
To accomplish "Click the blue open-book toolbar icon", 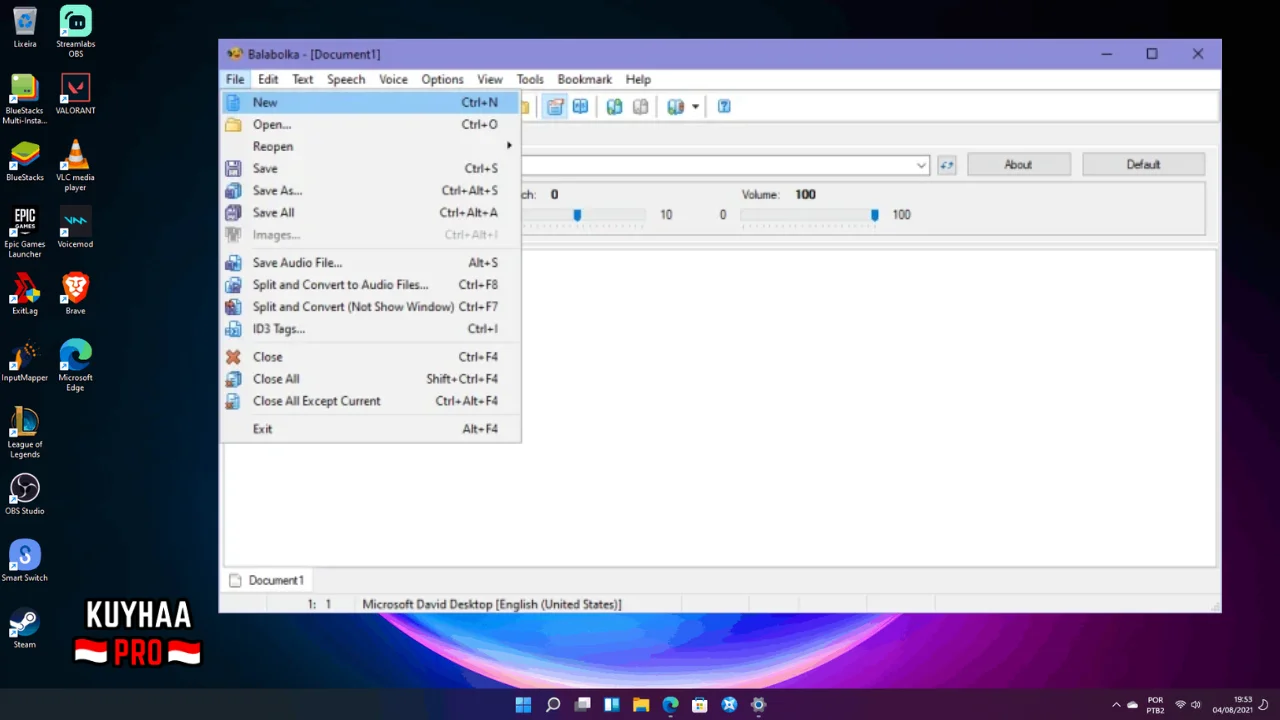I will point(580,106).
